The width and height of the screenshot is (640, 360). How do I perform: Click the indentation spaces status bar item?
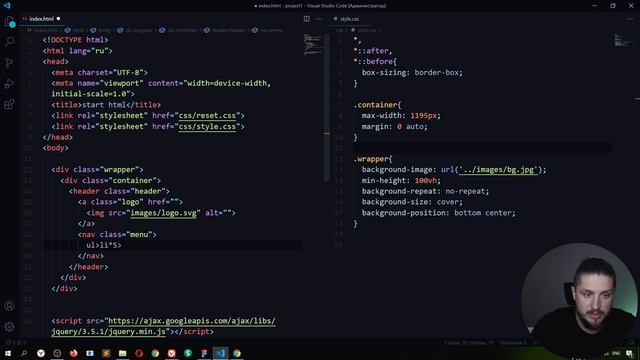(x=513, y=343)
